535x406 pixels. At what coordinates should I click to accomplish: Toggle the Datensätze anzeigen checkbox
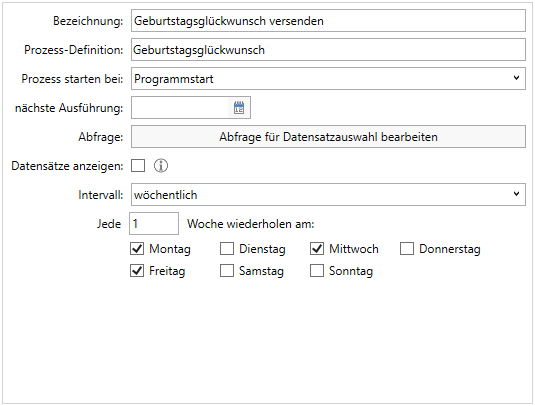[x=138, y=166]
